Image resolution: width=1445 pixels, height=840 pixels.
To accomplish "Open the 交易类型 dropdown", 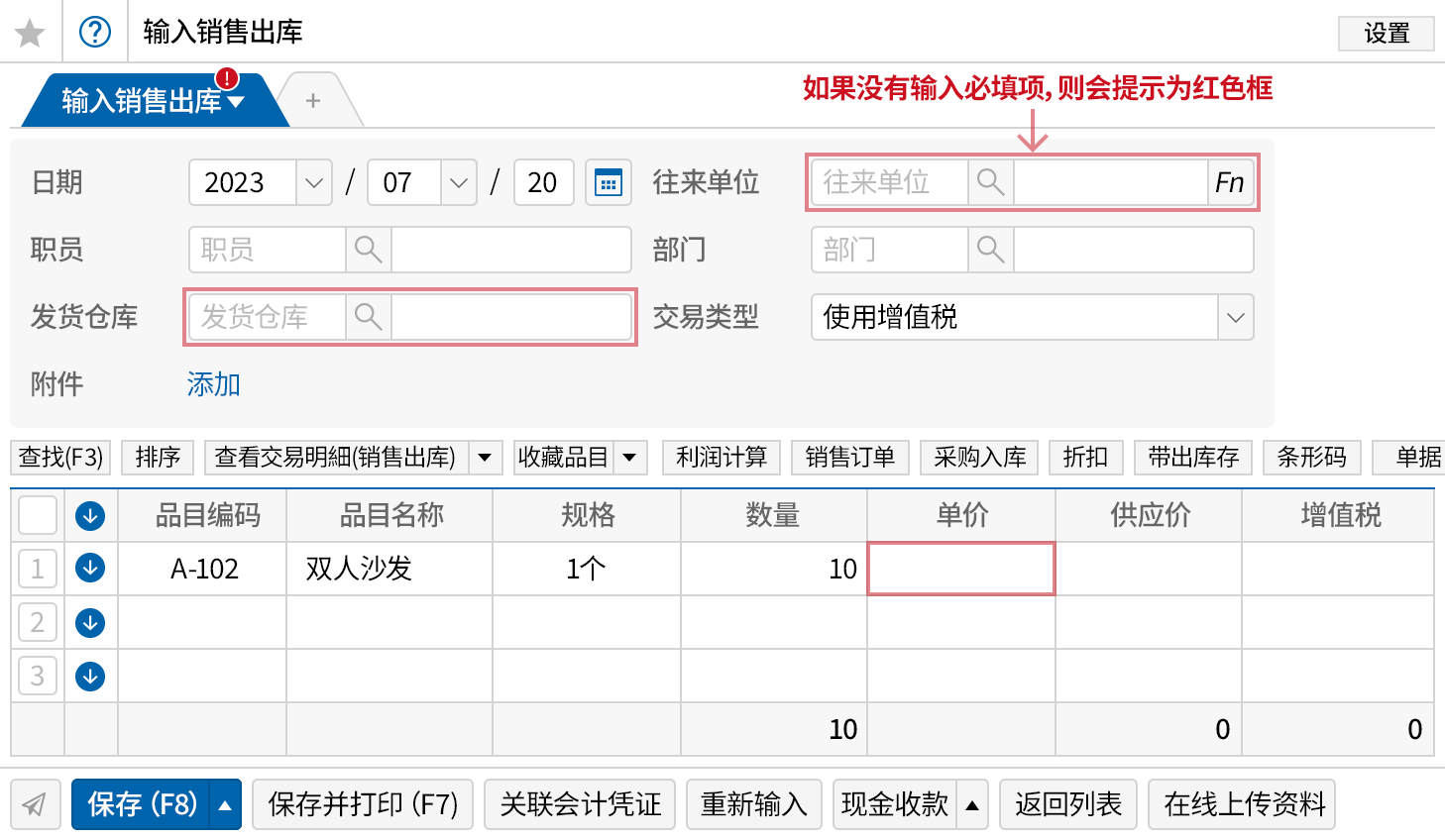I will [x=1235, y=318].
